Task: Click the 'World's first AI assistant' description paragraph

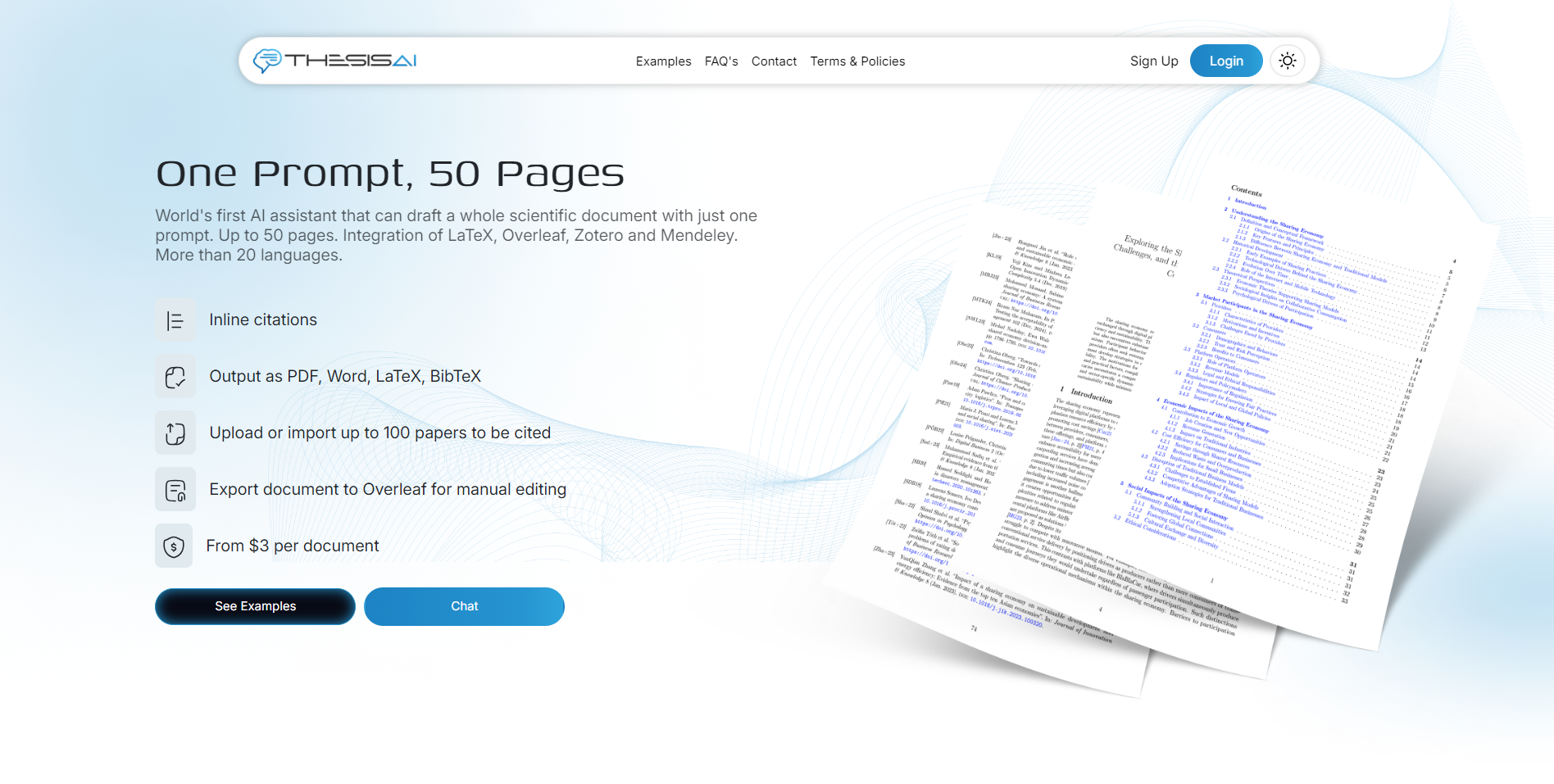Action: coord(457,235)
